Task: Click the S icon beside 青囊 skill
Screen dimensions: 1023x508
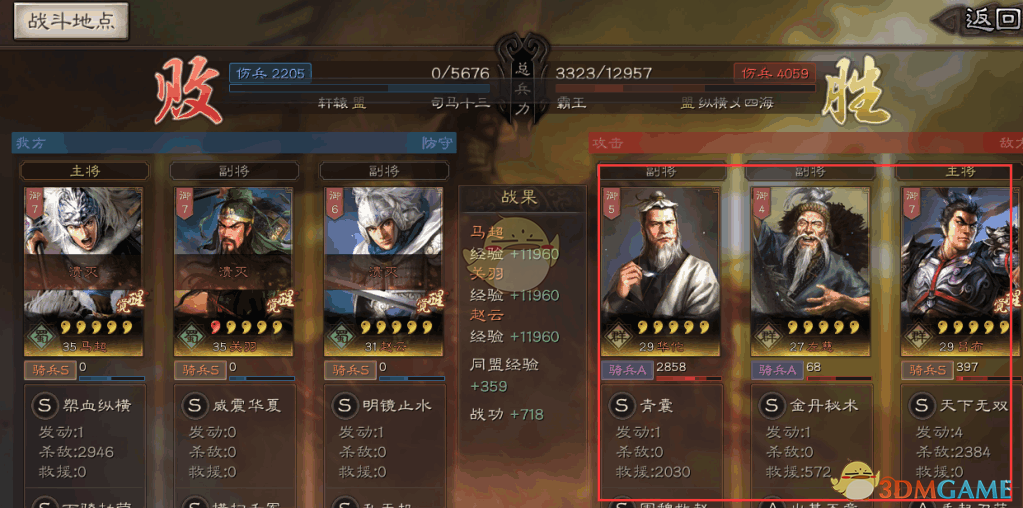Action: 621,405
